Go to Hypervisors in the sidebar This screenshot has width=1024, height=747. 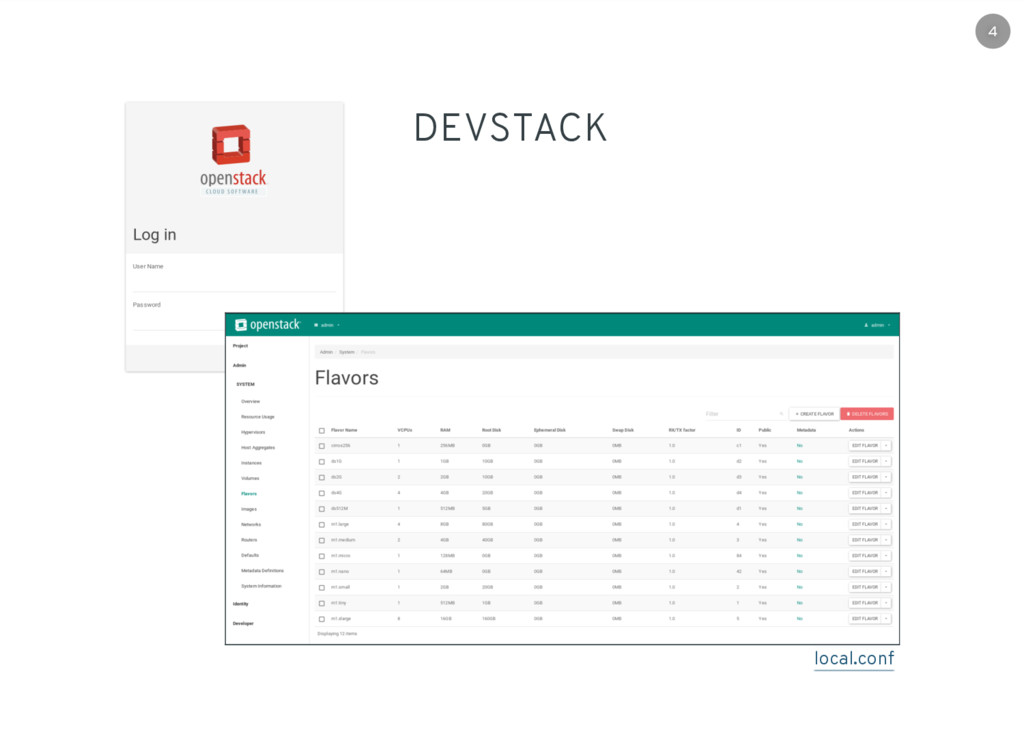point(253,432)
